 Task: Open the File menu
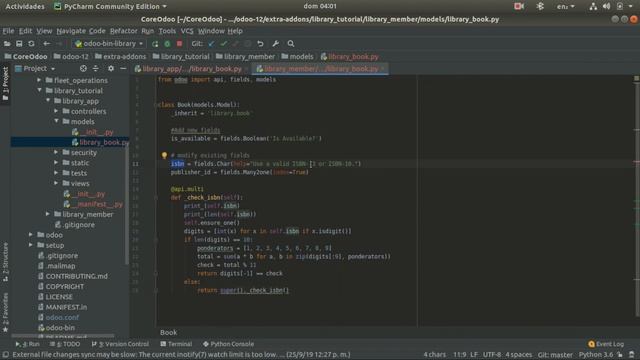8,31
